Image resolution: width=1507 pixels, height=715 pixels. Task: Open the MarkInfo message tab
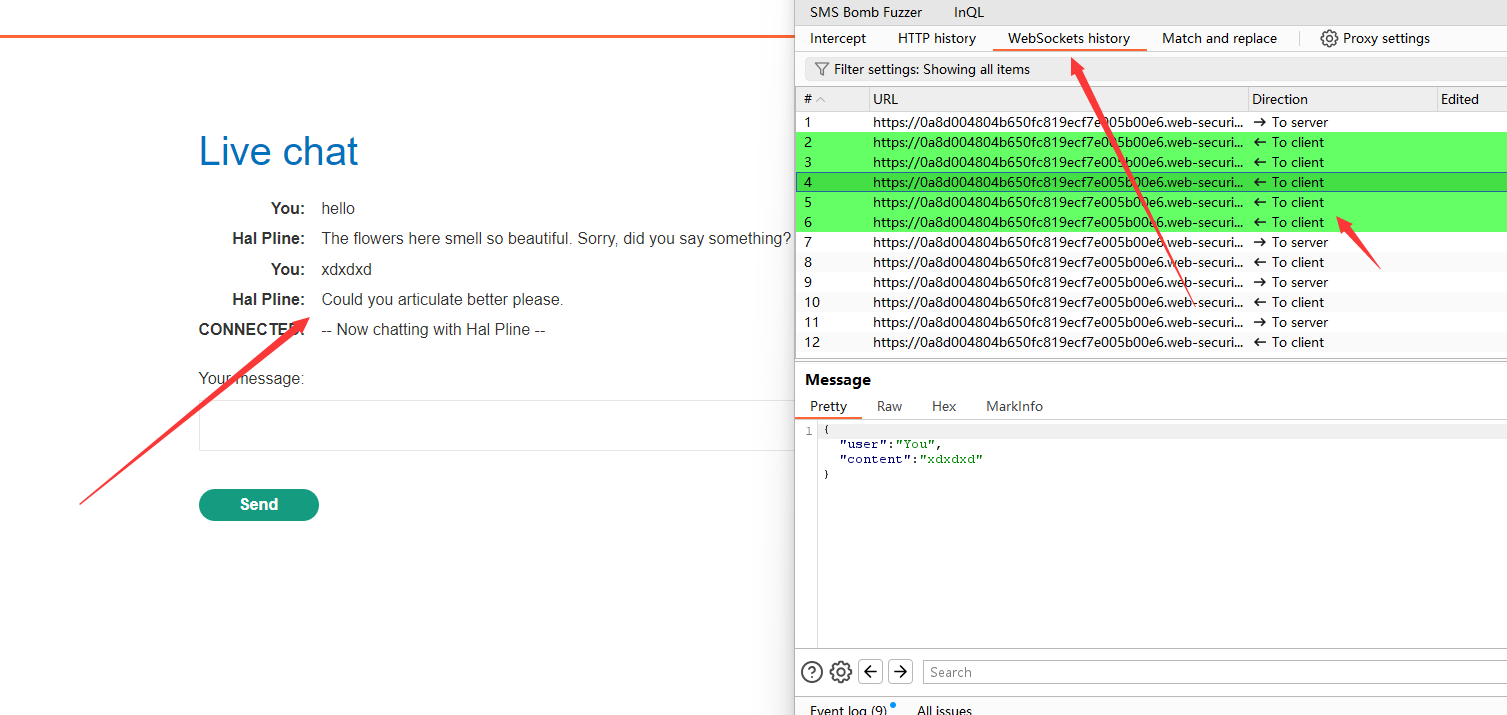tap(1014, 406)
